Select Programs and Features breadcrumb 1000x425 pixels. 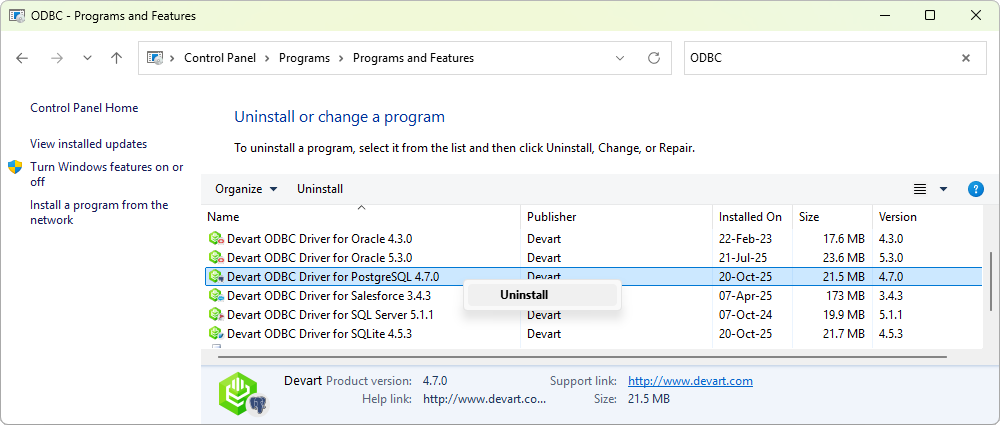413,58
